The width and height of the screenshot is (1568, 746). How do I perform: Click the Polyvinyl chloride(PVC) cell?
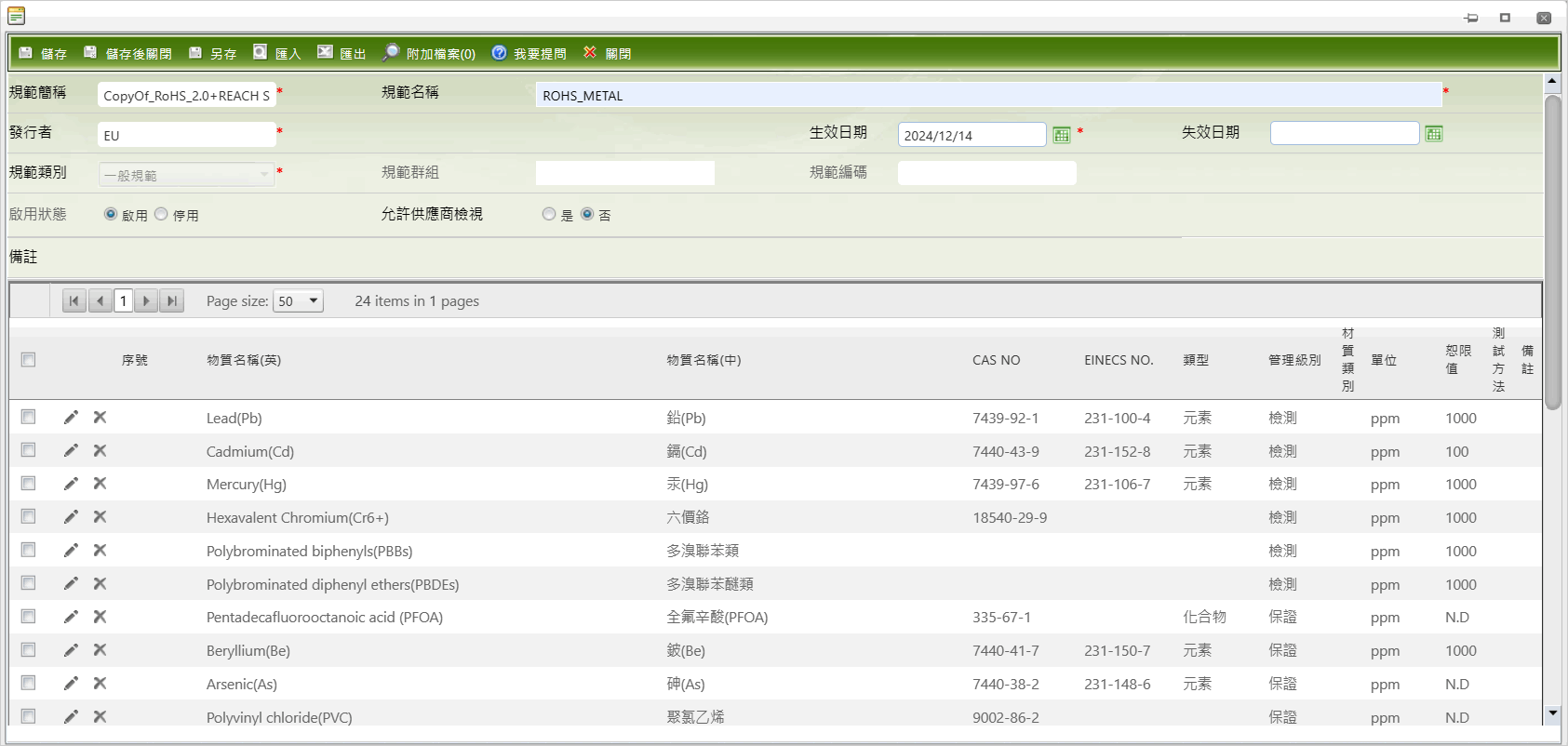point(279,717)
